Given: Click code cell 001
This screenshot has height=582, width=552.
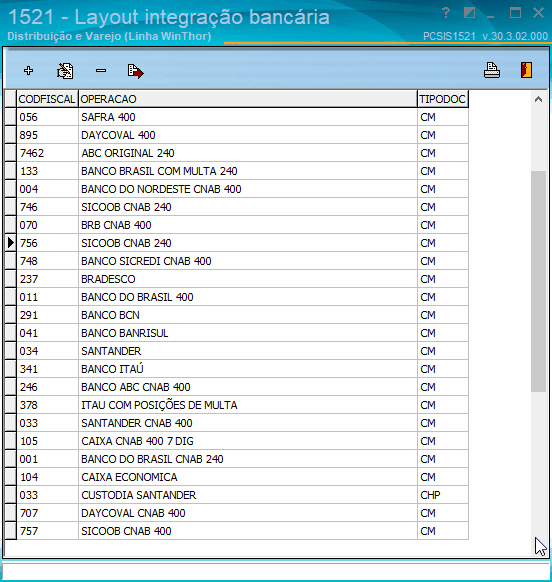Looking at the screenshot, I should pos(47,459).
